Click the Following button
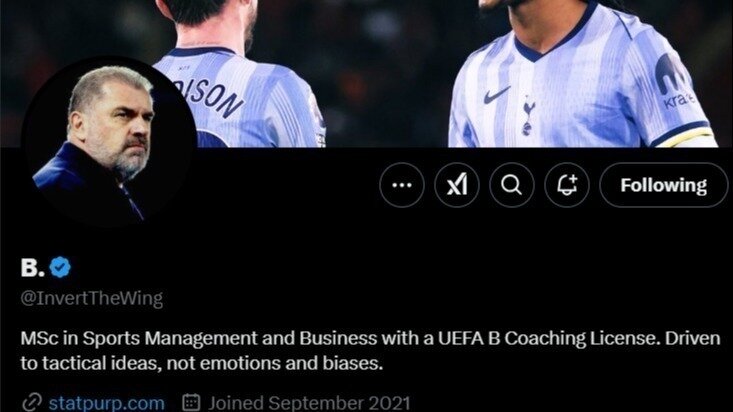 (x=663, y=185)
